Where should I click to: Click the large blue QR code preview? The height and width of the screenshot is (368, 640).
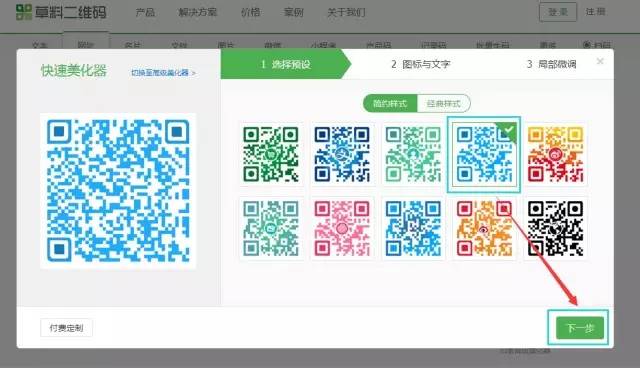118,191
